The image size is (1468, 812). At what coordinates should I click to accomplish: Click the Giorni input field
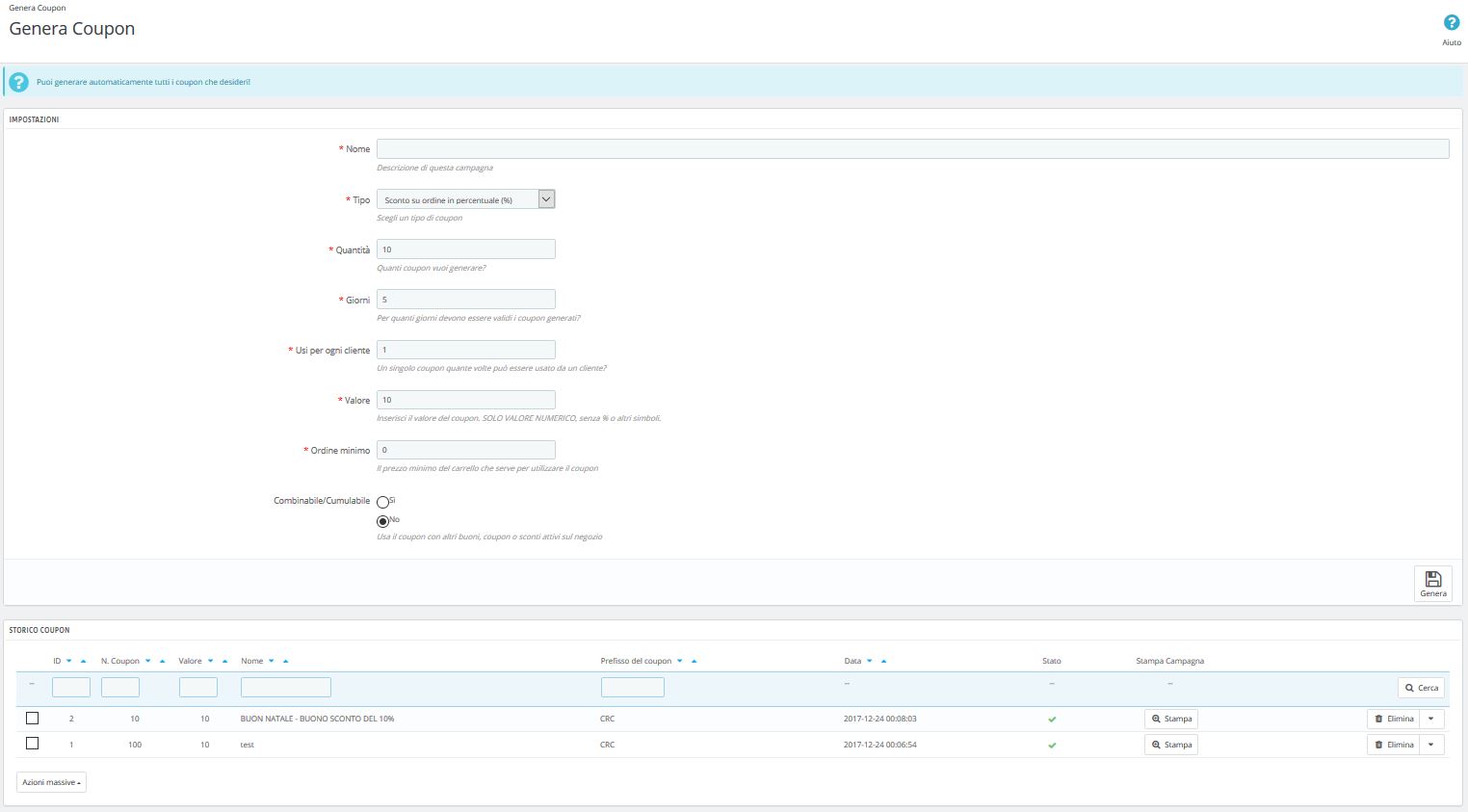(x=465, y=300)
